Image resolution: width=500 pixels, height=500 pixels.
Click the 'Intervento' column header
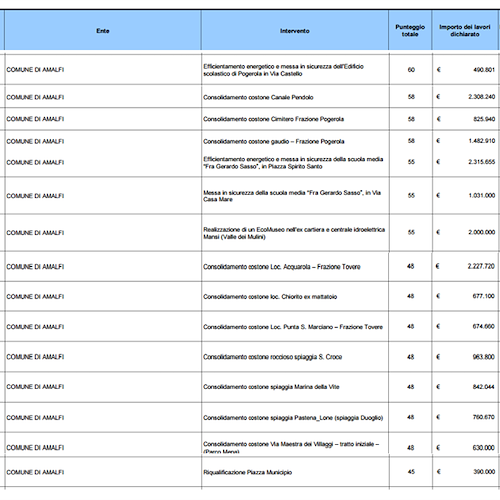click(295, 31)
